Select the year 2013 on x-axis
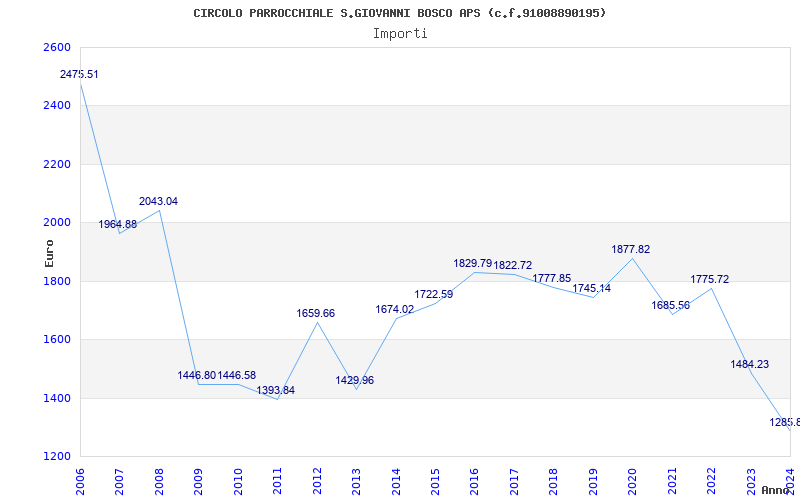 point(357,481)
